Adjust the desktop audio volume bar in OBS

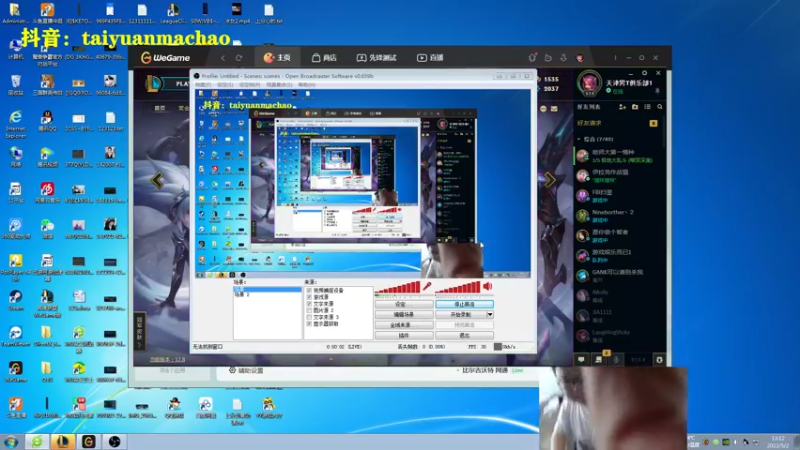coord(458,288)
